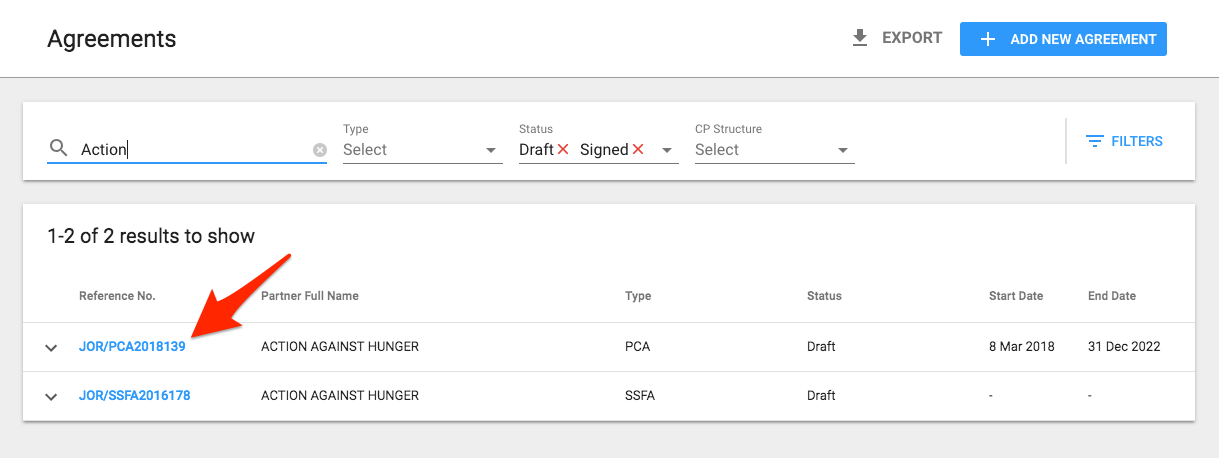The width and height of the screenshot is (1219, 458).
Task: Expand the JOR/SSFA2016178 row
Action: [x=51, y=397]
